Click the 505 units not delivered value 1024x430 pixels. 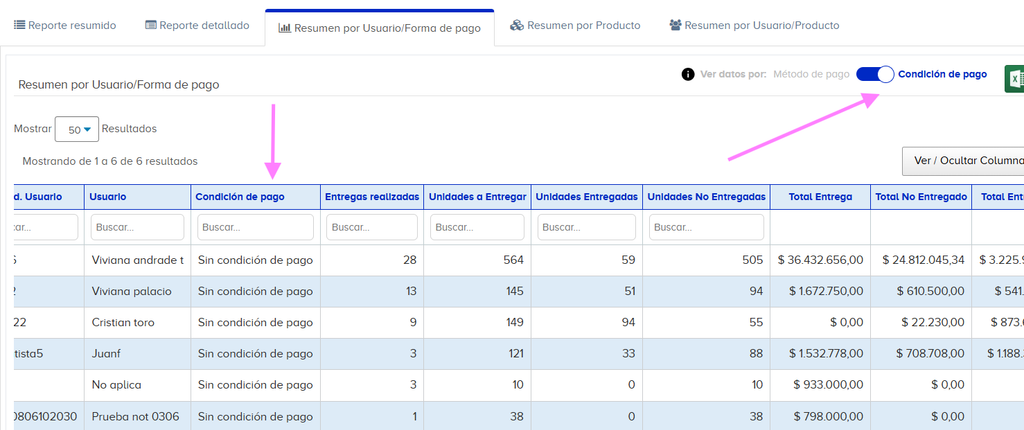click(752, 260)
